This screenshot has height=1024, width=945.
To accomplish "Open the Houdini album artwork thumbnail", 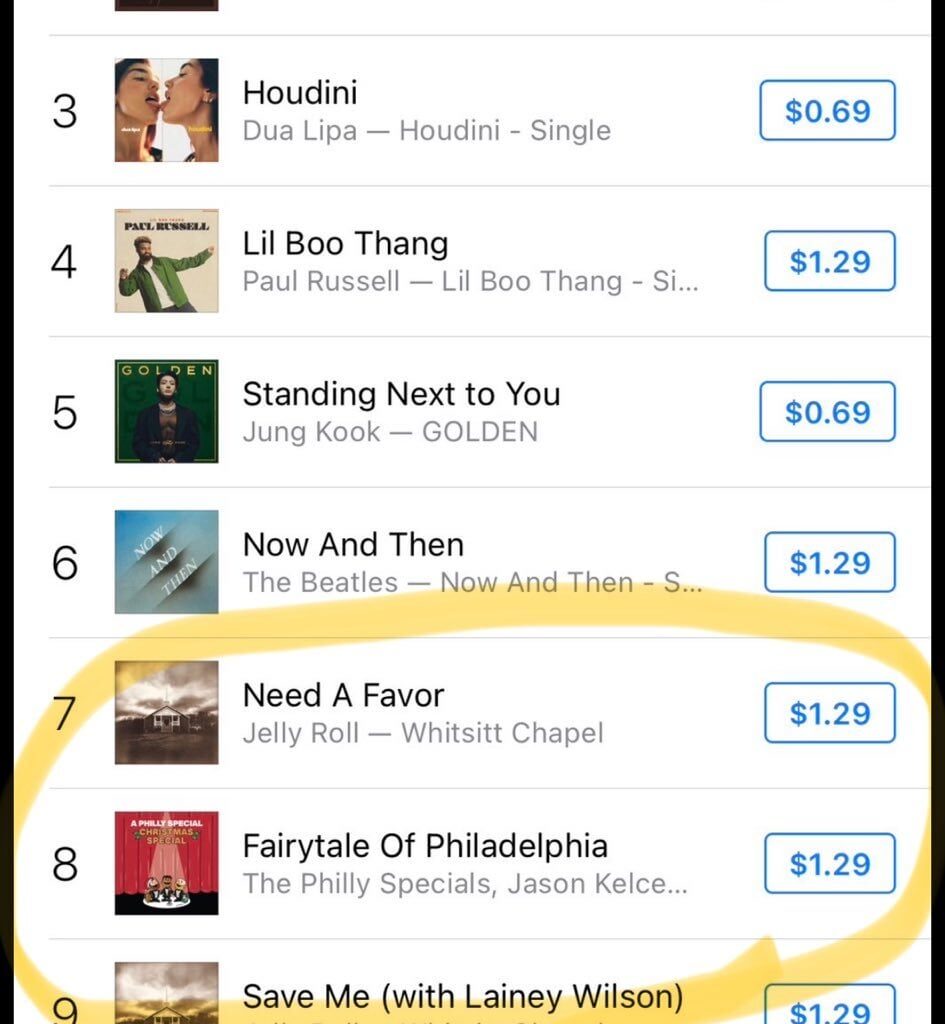I will 166,111.
